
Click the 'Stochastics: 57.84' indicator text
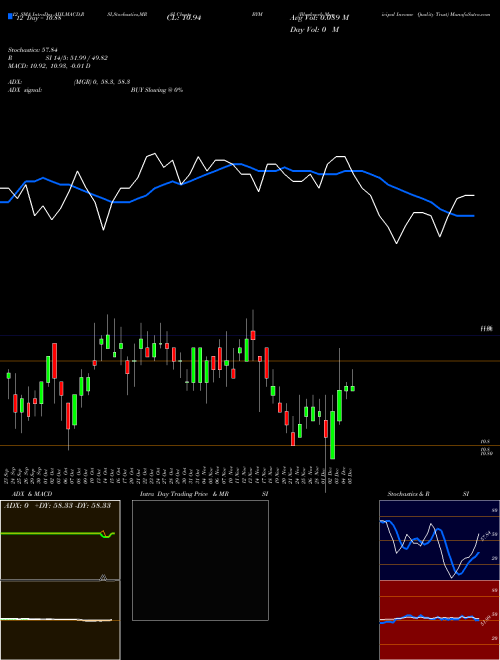(x=33, y=50)
